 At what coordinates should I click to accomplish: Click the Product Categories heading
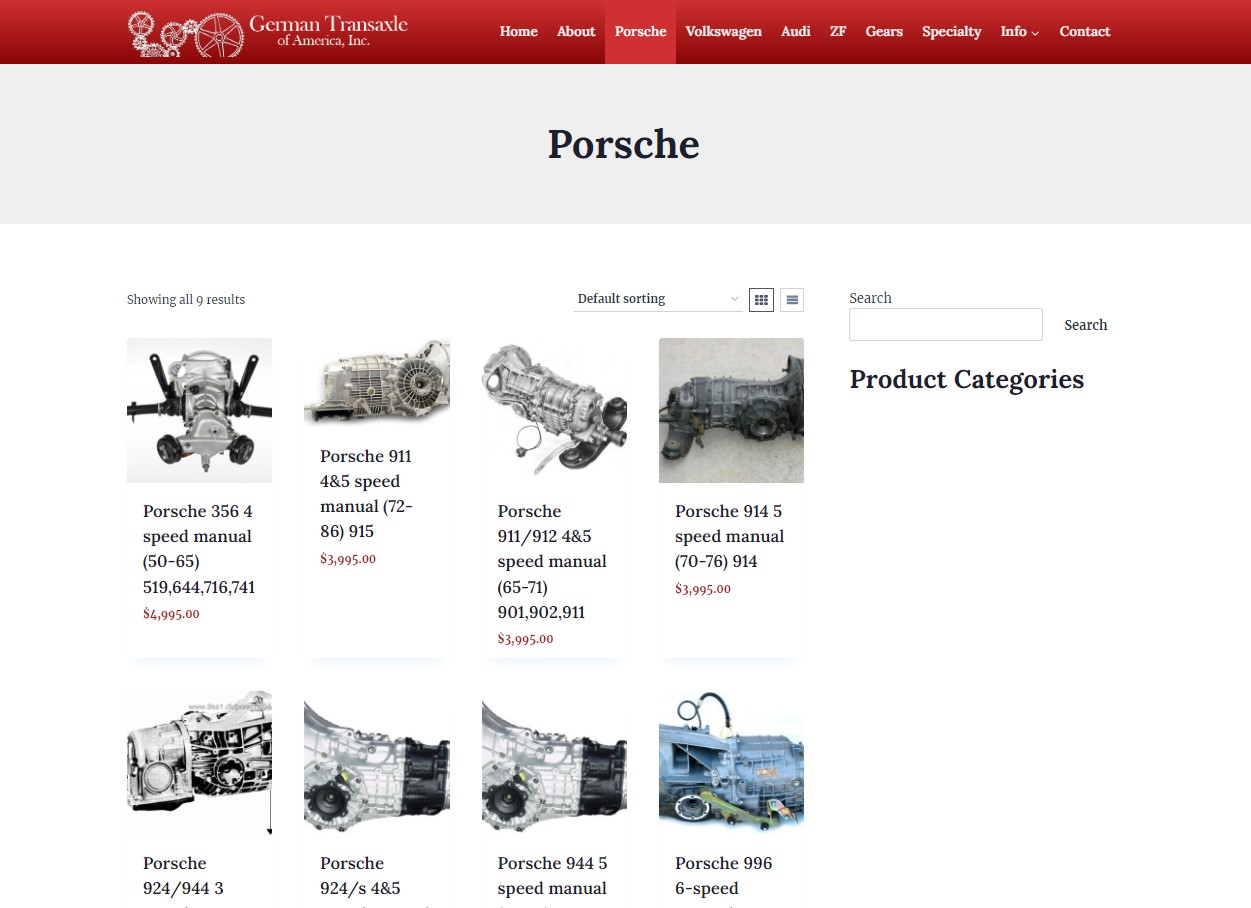[x=967, y=379]
